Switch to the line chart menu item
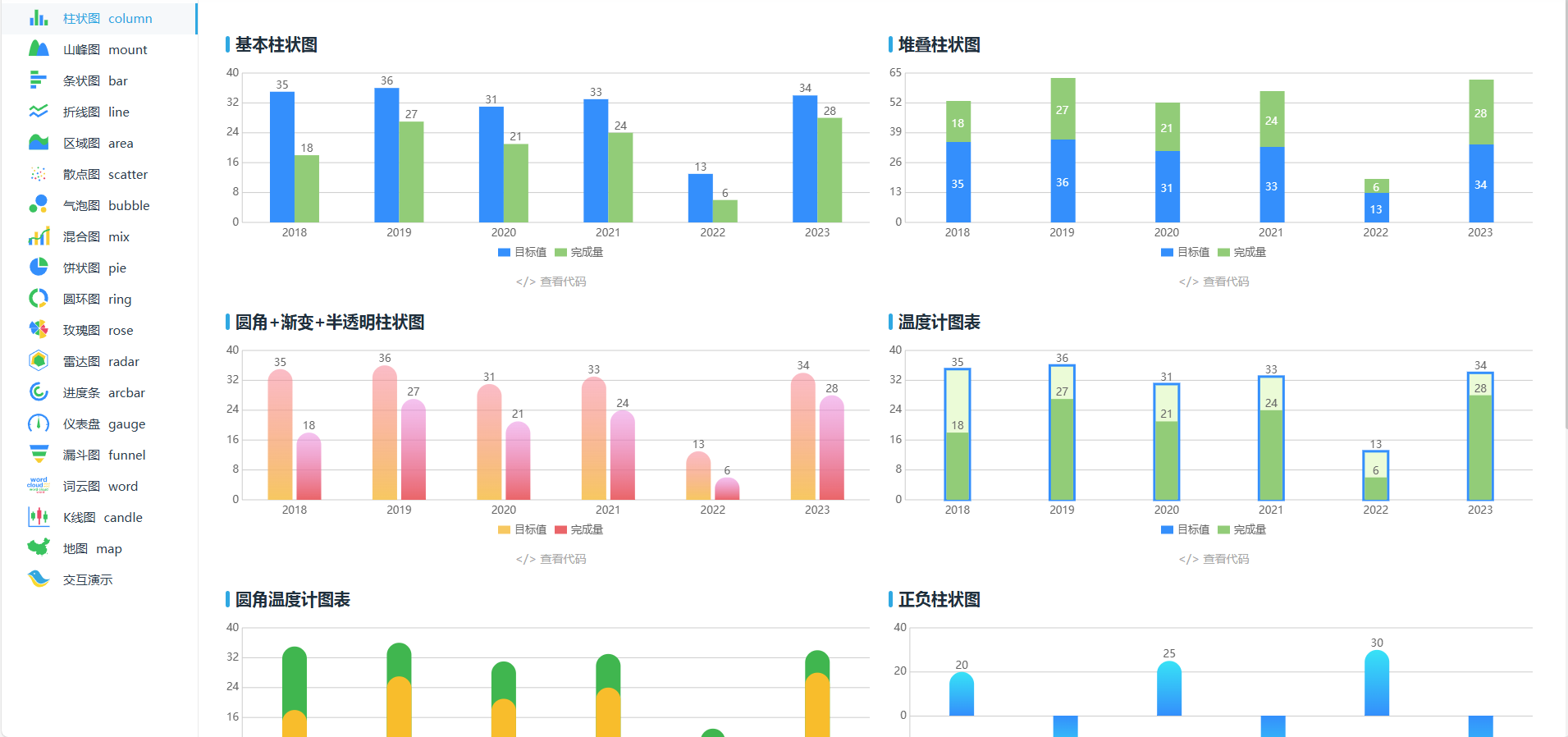This screenshot has width=1568, height=737. [x=96, y=112]
